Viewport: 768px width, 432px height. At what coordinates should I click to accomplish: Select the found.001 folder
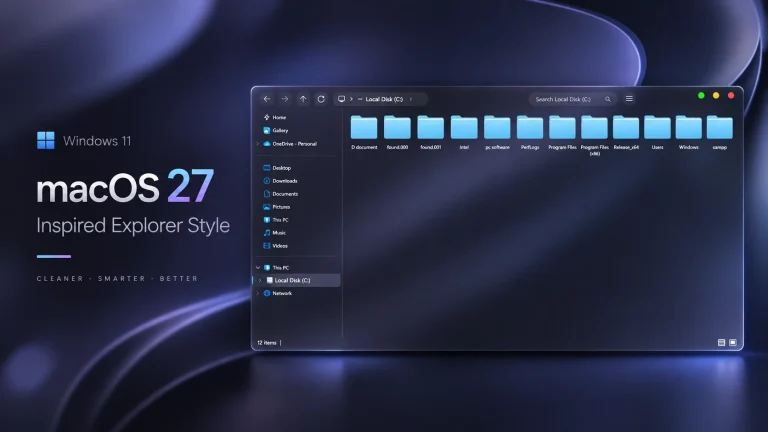[x=431, y=132]
